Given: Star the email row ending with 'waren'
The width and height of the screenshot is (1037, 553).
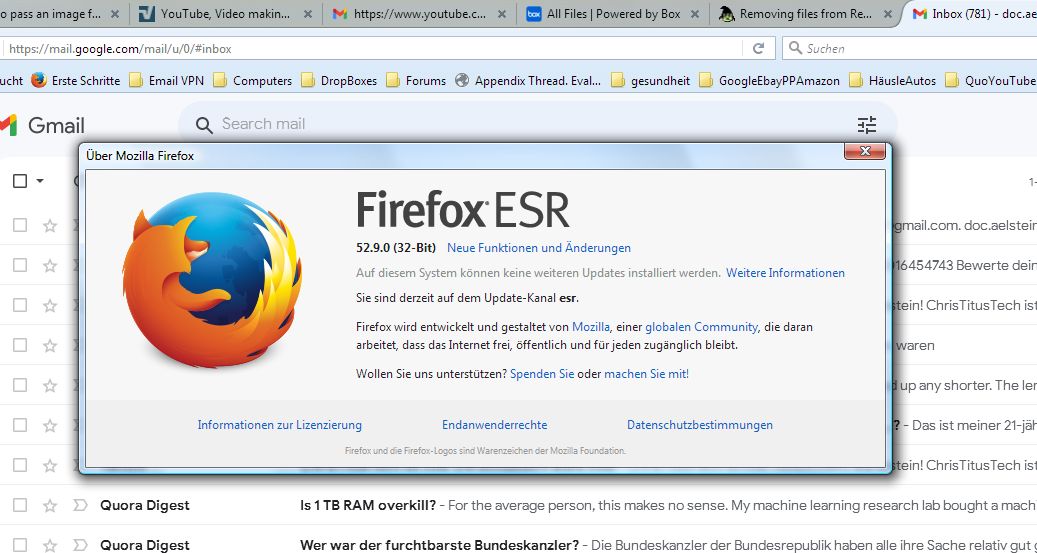Looking at the screenshot, I should point(50,345).
